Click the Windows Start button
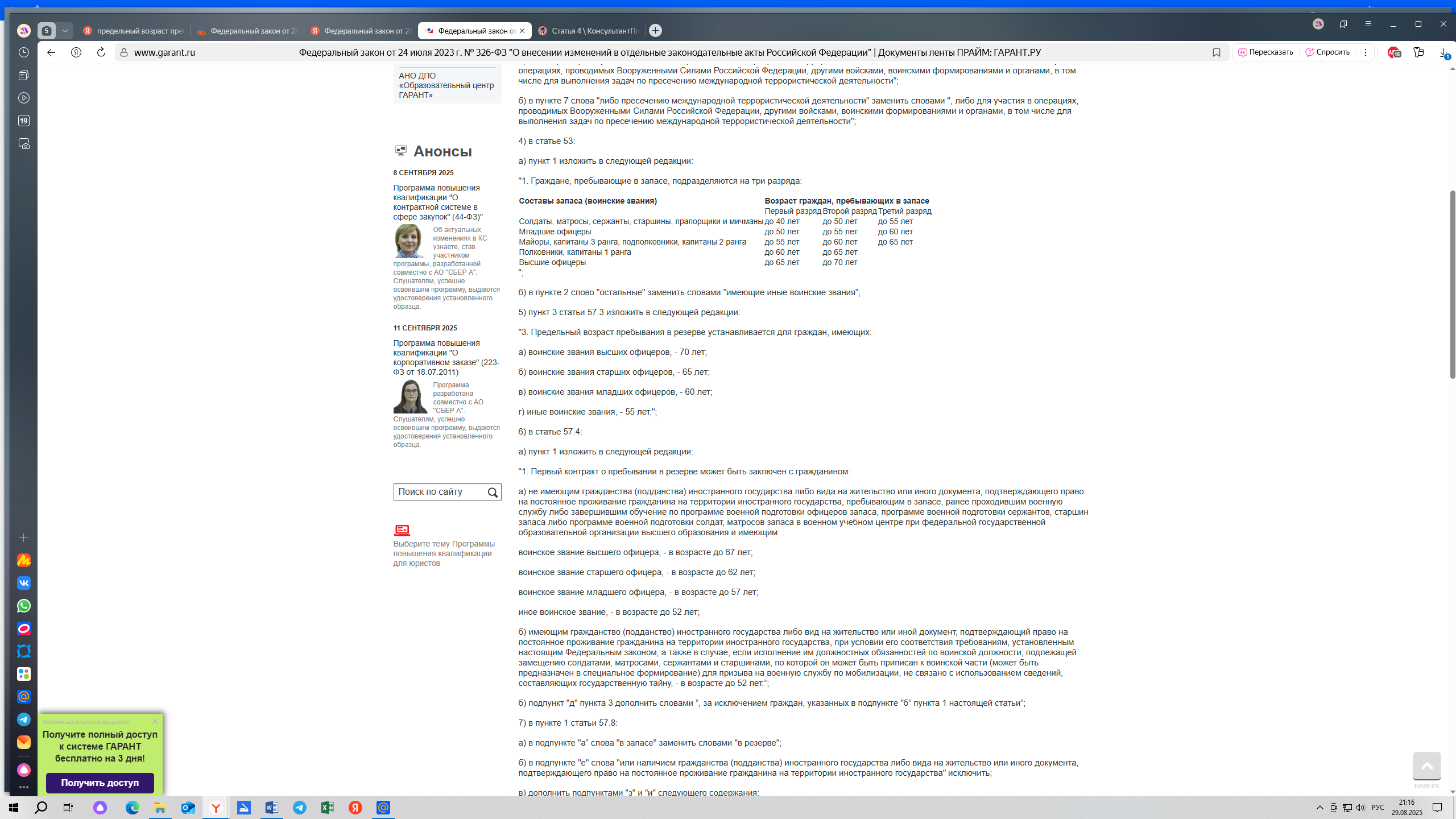 (14, 808)
